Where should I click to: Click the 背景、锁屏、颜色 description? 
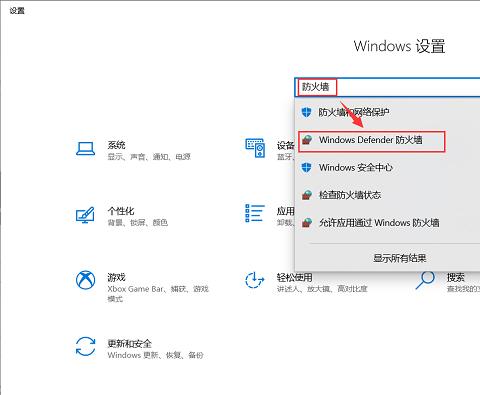pos(138,222)
